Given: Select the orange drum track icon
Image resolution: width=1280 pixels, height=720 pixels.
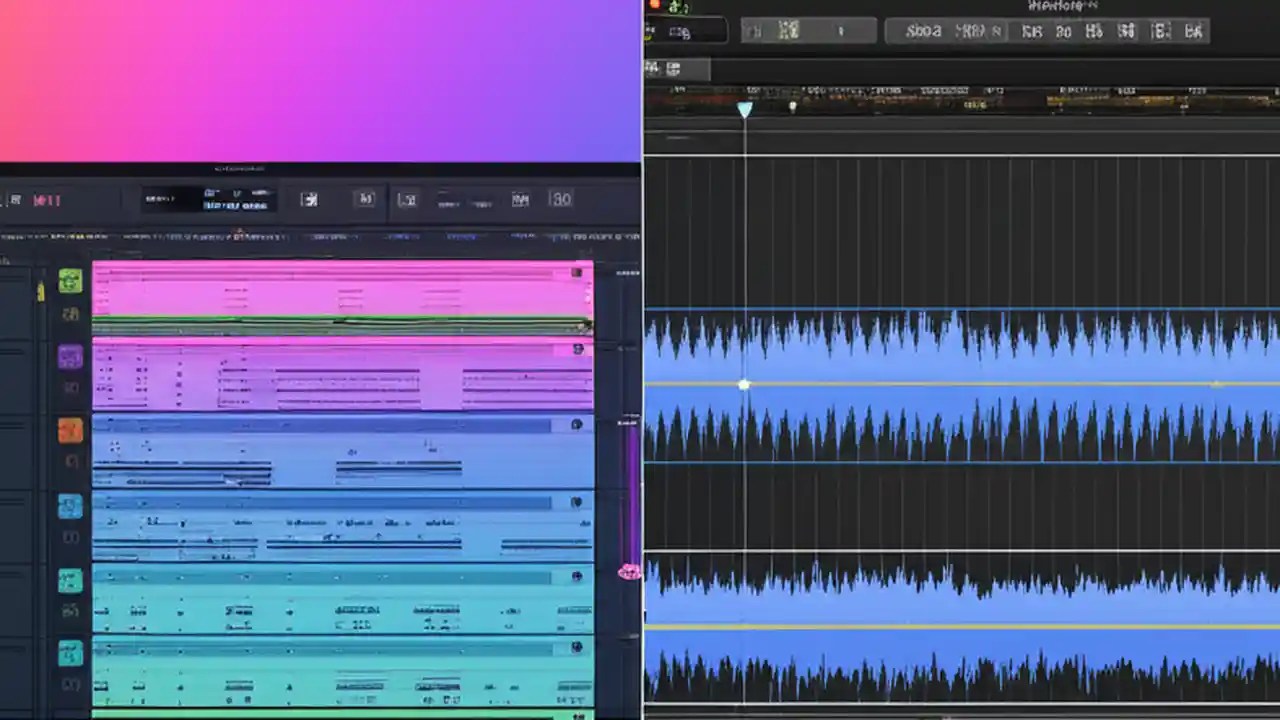Looking at the screenshot, I should (70, 430).
